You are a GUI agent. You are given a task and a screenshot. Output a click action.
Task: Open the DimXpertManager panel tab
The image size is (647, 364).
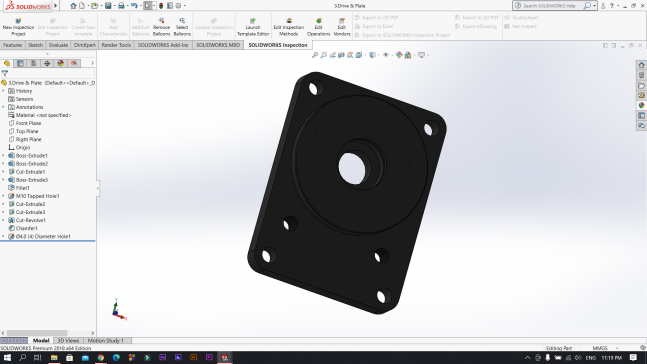point(47,63)
